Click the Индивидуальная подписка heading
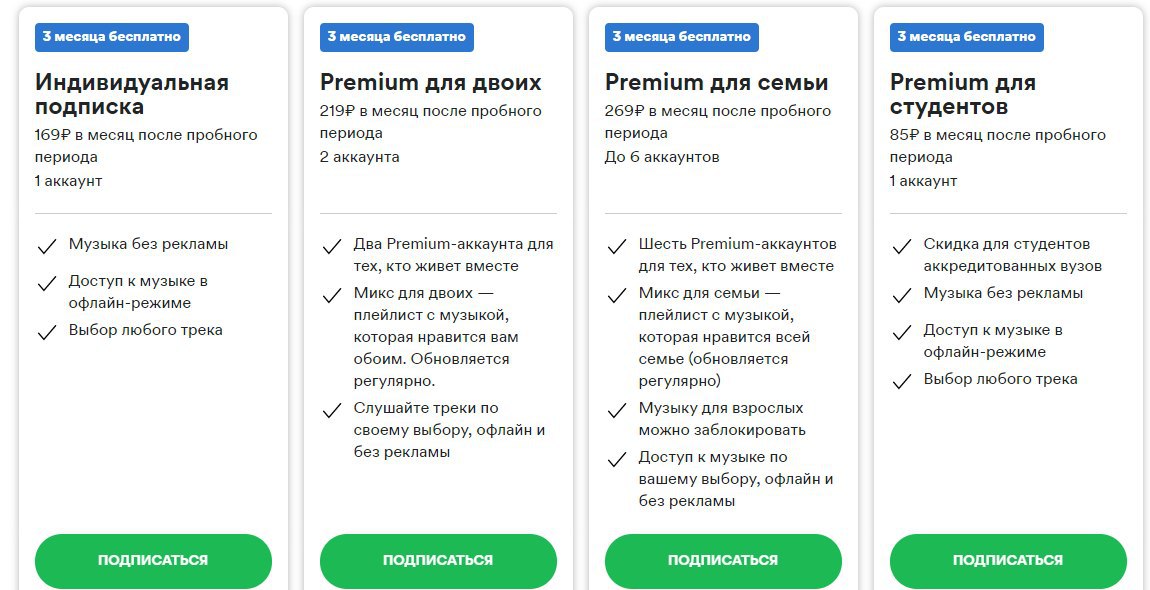 click(x=132, y=94)
